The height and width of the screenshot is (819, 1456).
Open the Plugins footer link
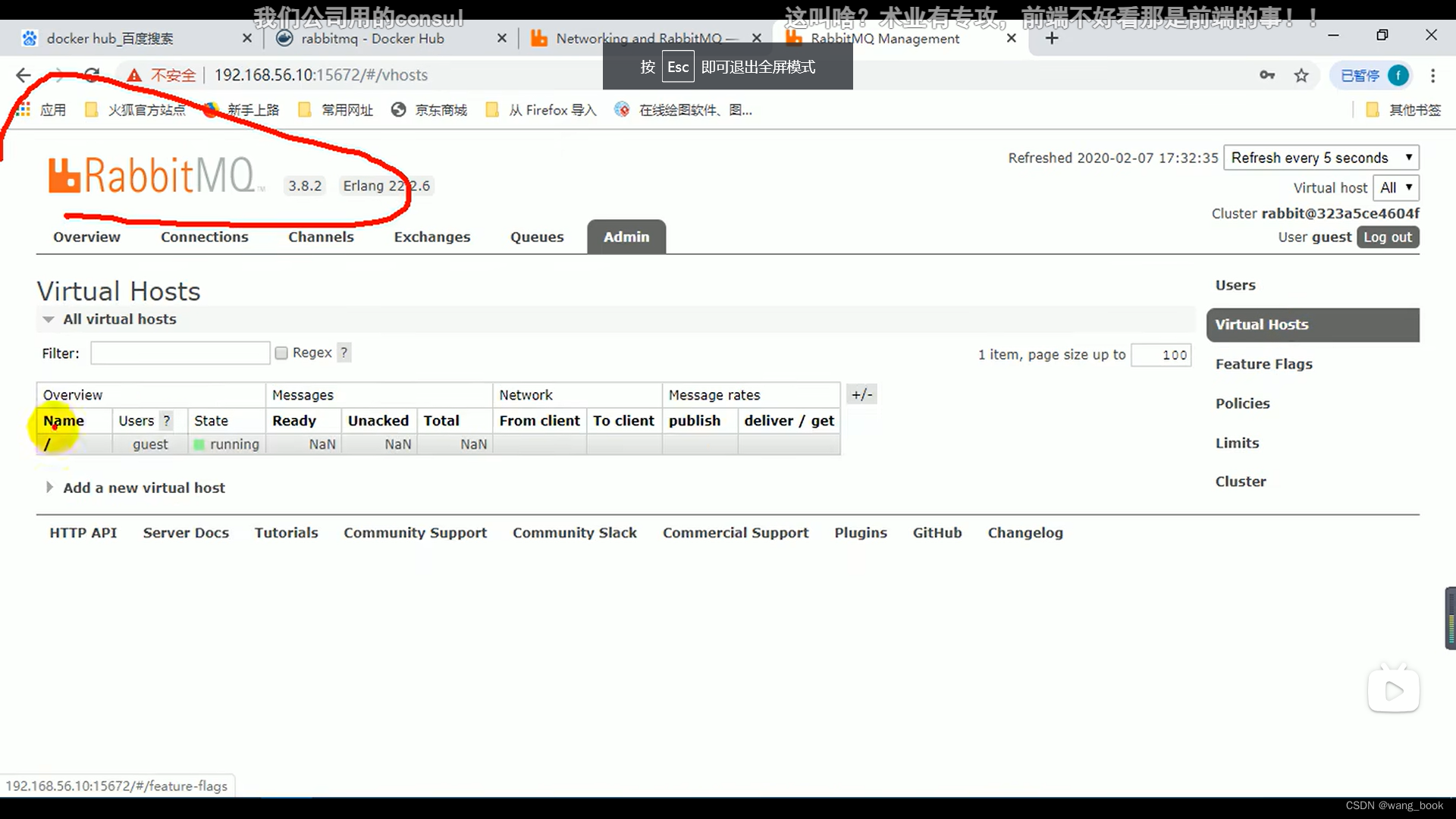click(861, 532)
